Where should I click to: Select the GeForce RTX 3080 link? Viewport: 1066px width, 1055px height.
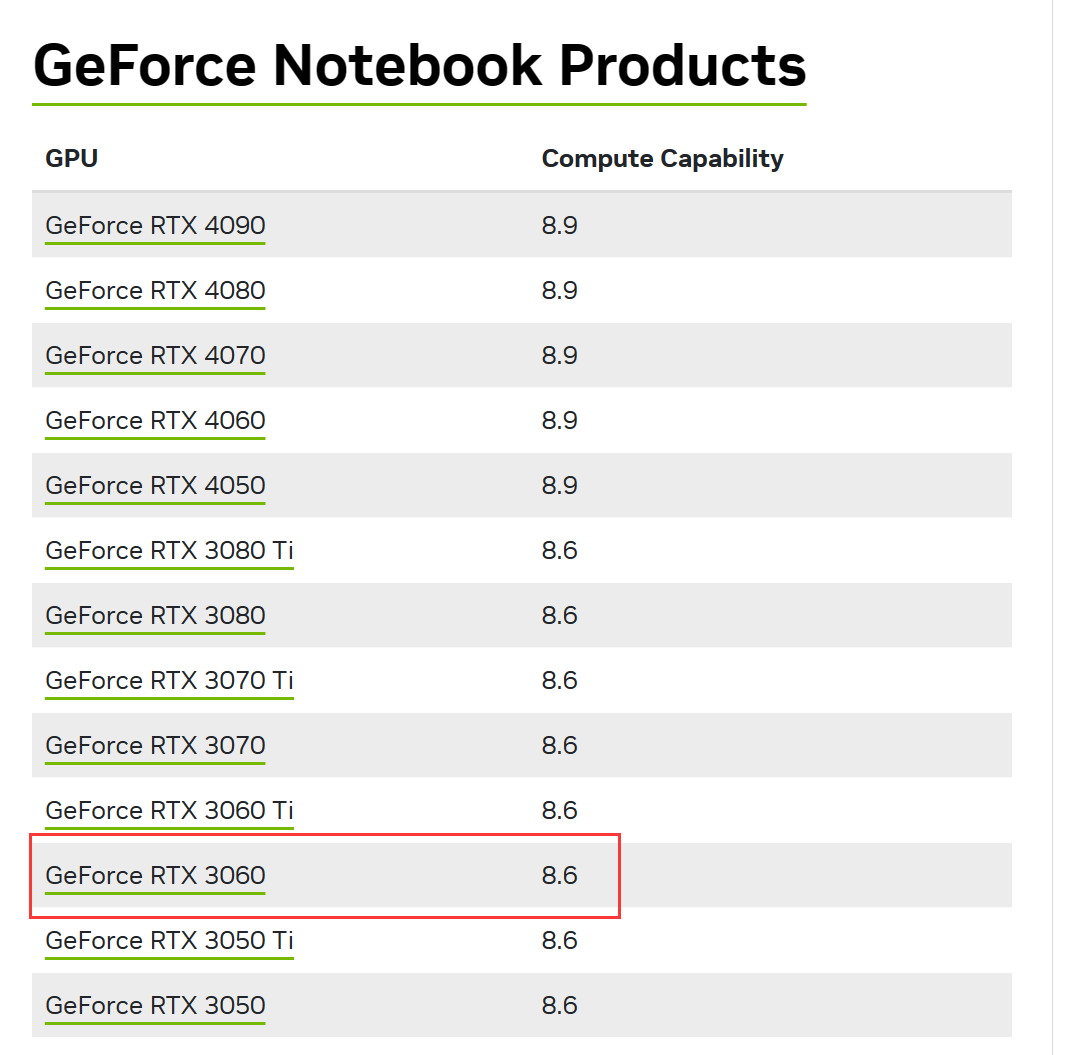[155, 616]
